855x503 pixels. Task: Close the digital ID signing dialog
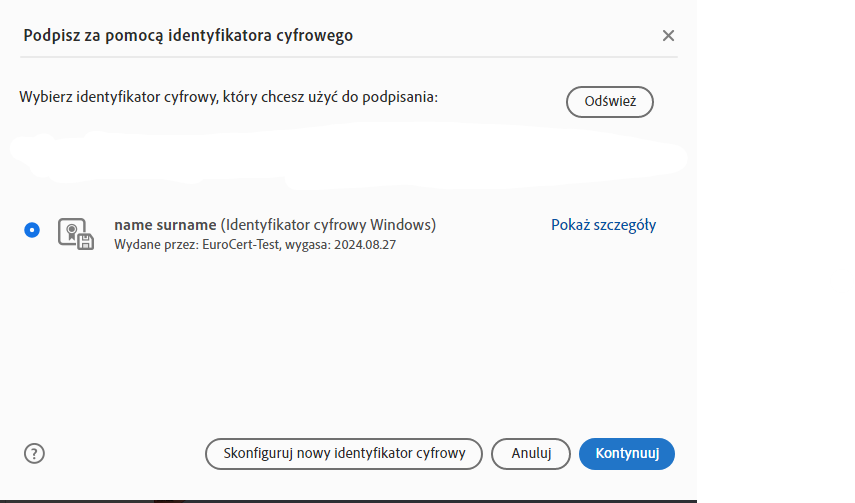[668, 36]
